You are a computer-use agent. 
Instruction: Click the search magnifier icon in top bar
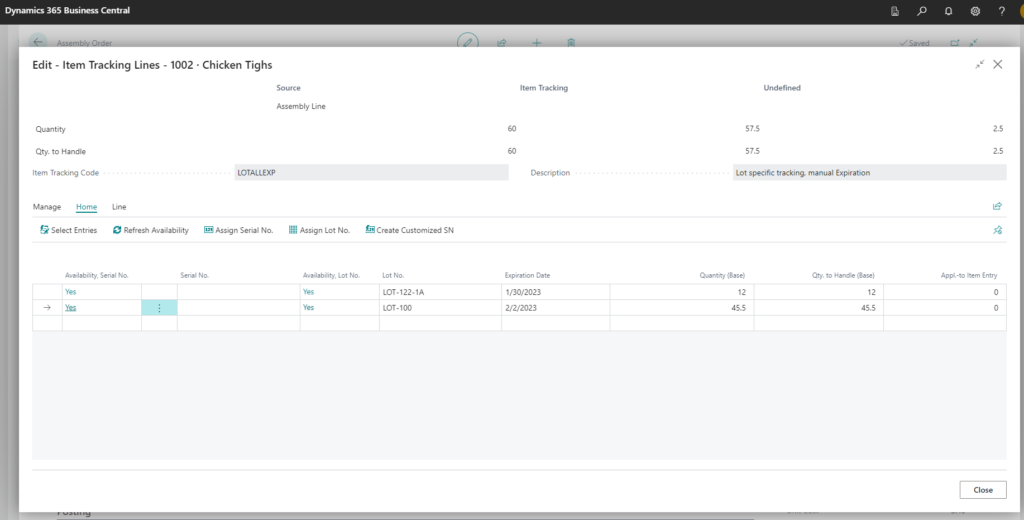point(922,11)
